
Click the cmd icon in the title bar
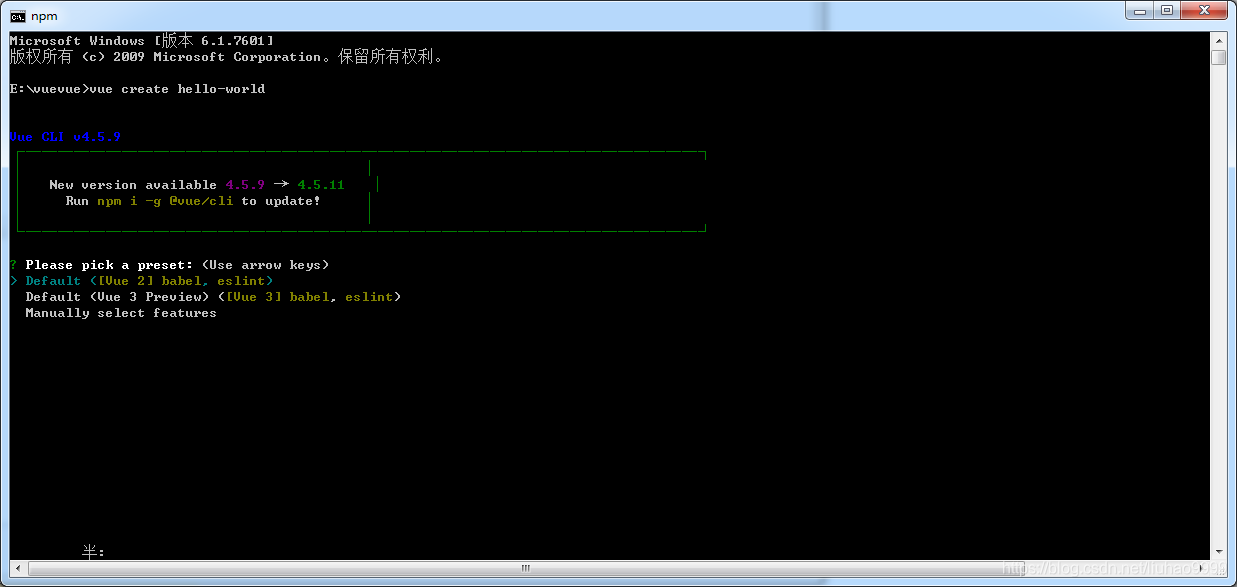point(18,16)
